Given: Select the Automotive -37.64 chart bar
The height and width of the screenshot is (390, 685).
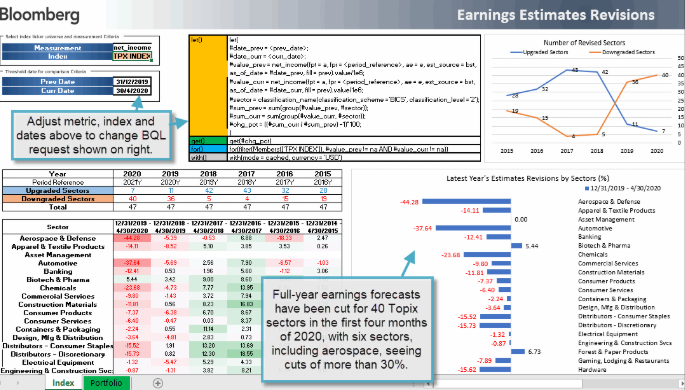Looking at the screenshot, I should [473, 228].
